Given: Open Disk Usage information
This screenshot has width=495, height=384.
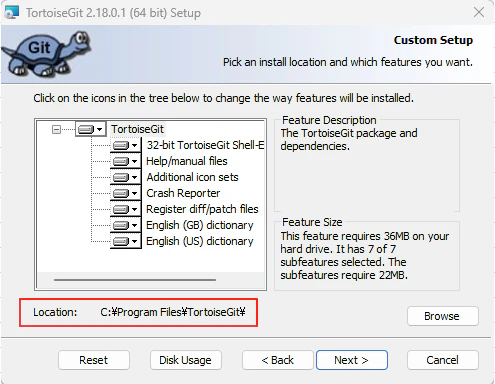Looking at the screenshot, I should click(186, 360).
